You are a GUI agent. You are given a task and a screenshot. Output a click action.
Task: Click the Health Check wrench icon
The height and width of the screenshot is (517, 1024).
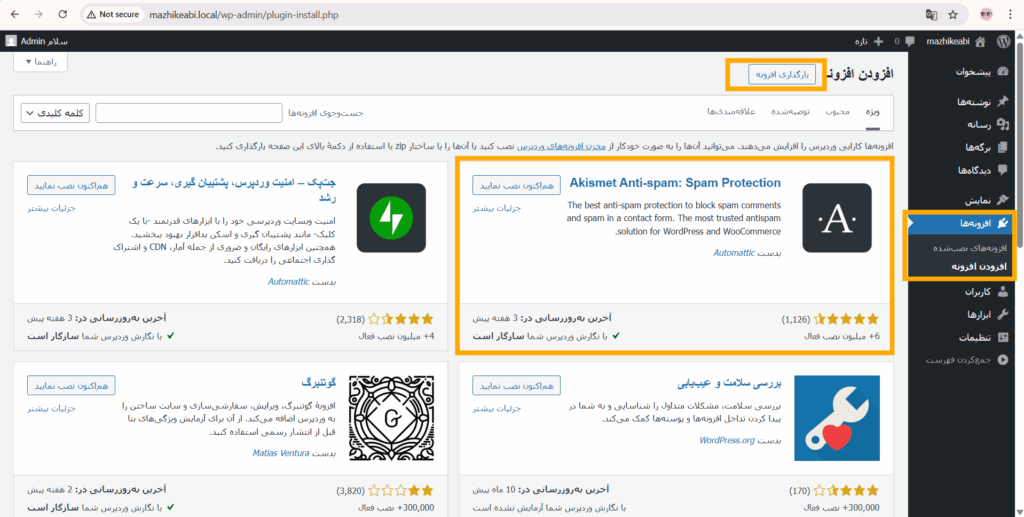(837, 418)
